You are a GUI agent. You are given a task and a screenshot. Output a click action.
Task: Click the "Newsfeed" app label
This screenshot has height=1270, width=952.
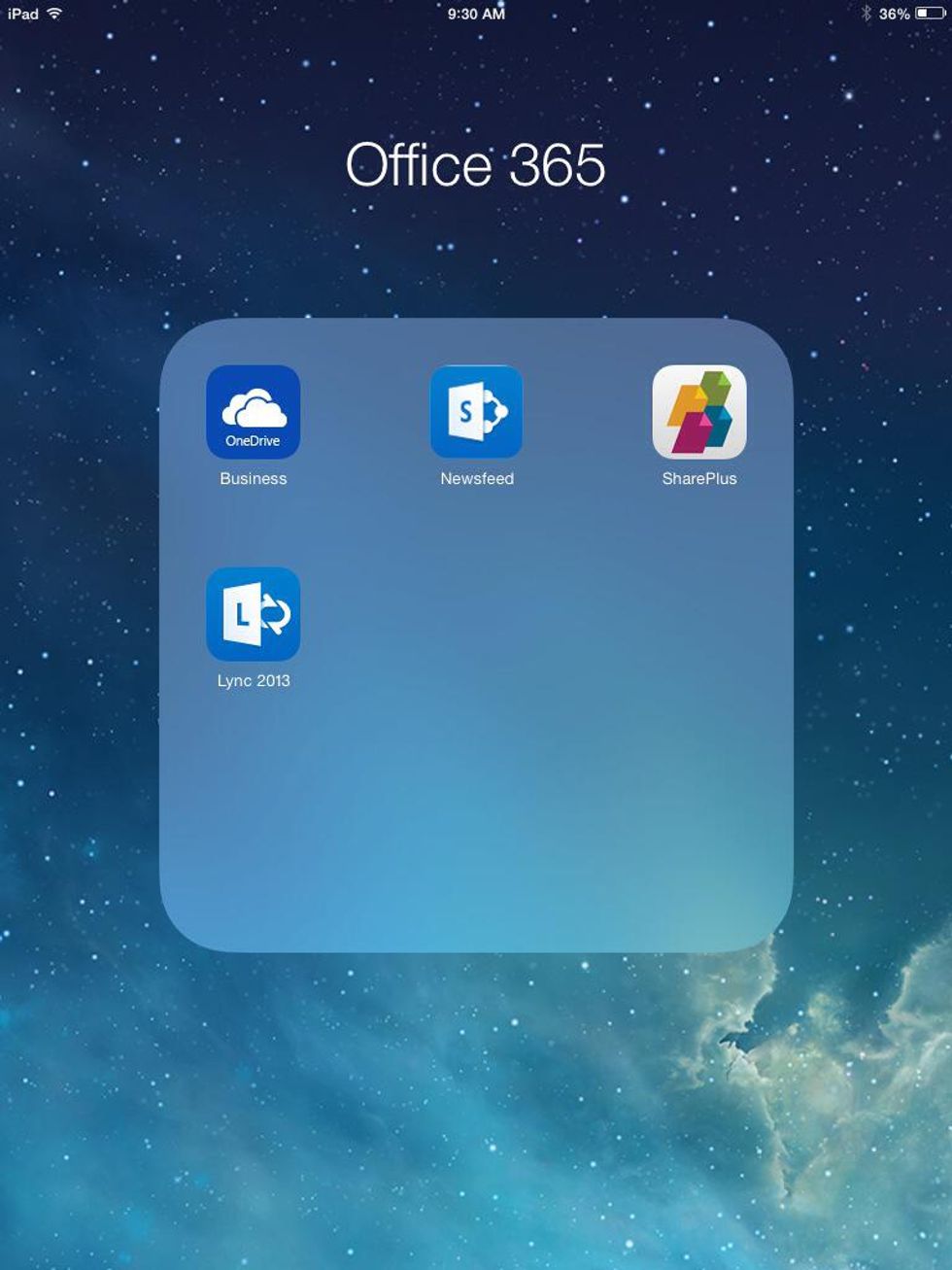tap(476, 478)
